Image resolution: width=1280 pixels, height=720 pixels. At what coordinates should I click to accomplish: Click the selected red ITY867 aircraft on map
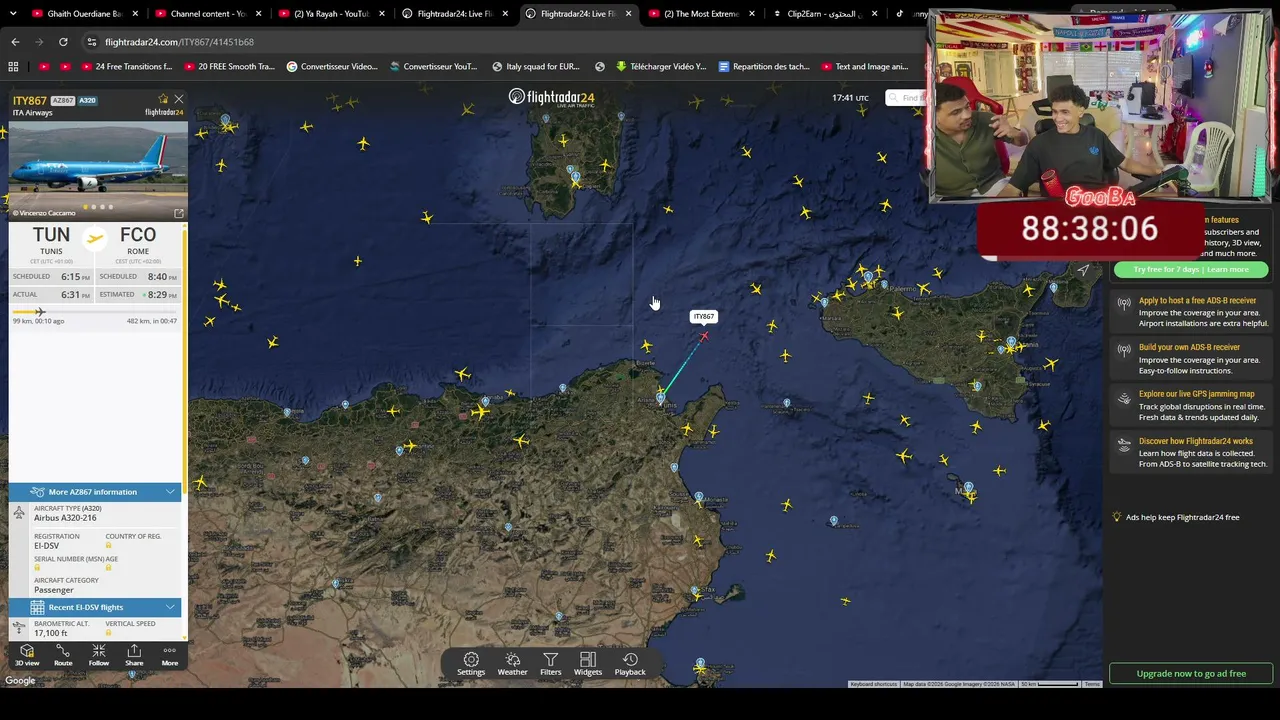(x=704, y=336)
